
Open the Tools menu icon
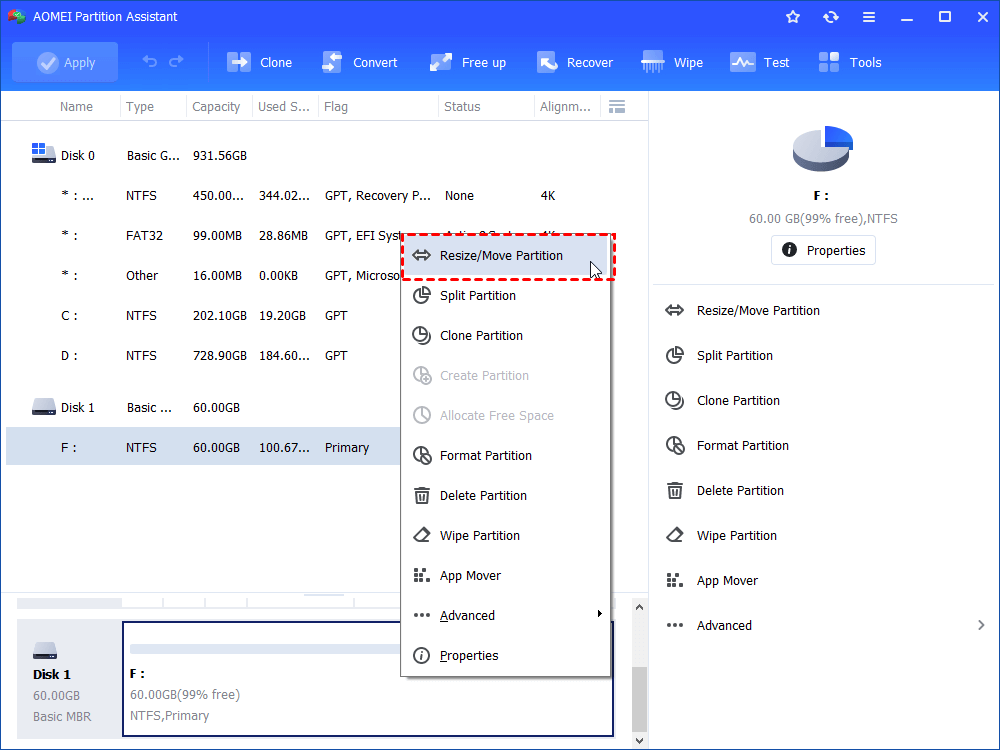click(829, 62)
